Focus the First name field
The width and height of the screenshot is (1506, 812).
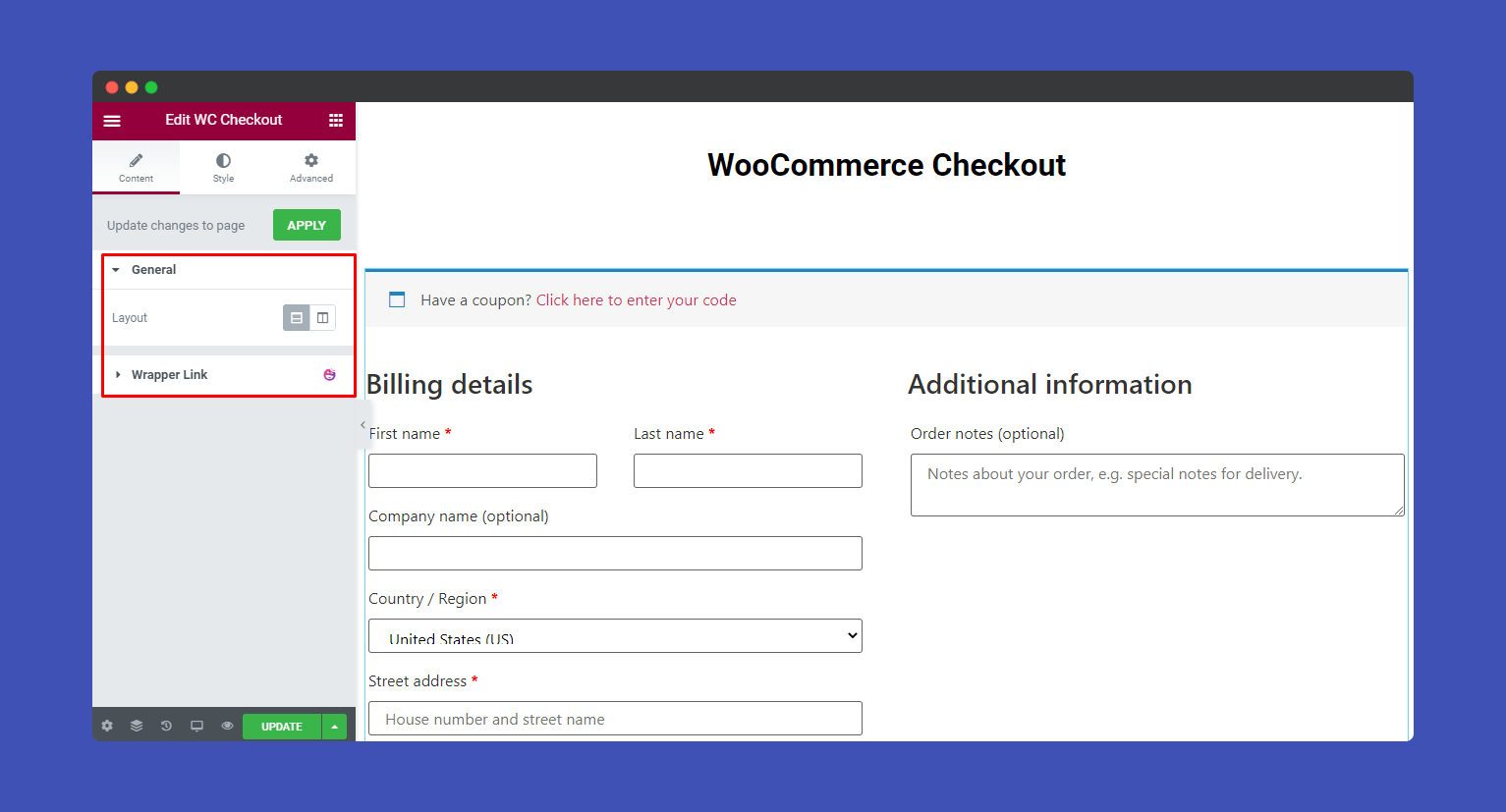[x=482, y=470]
